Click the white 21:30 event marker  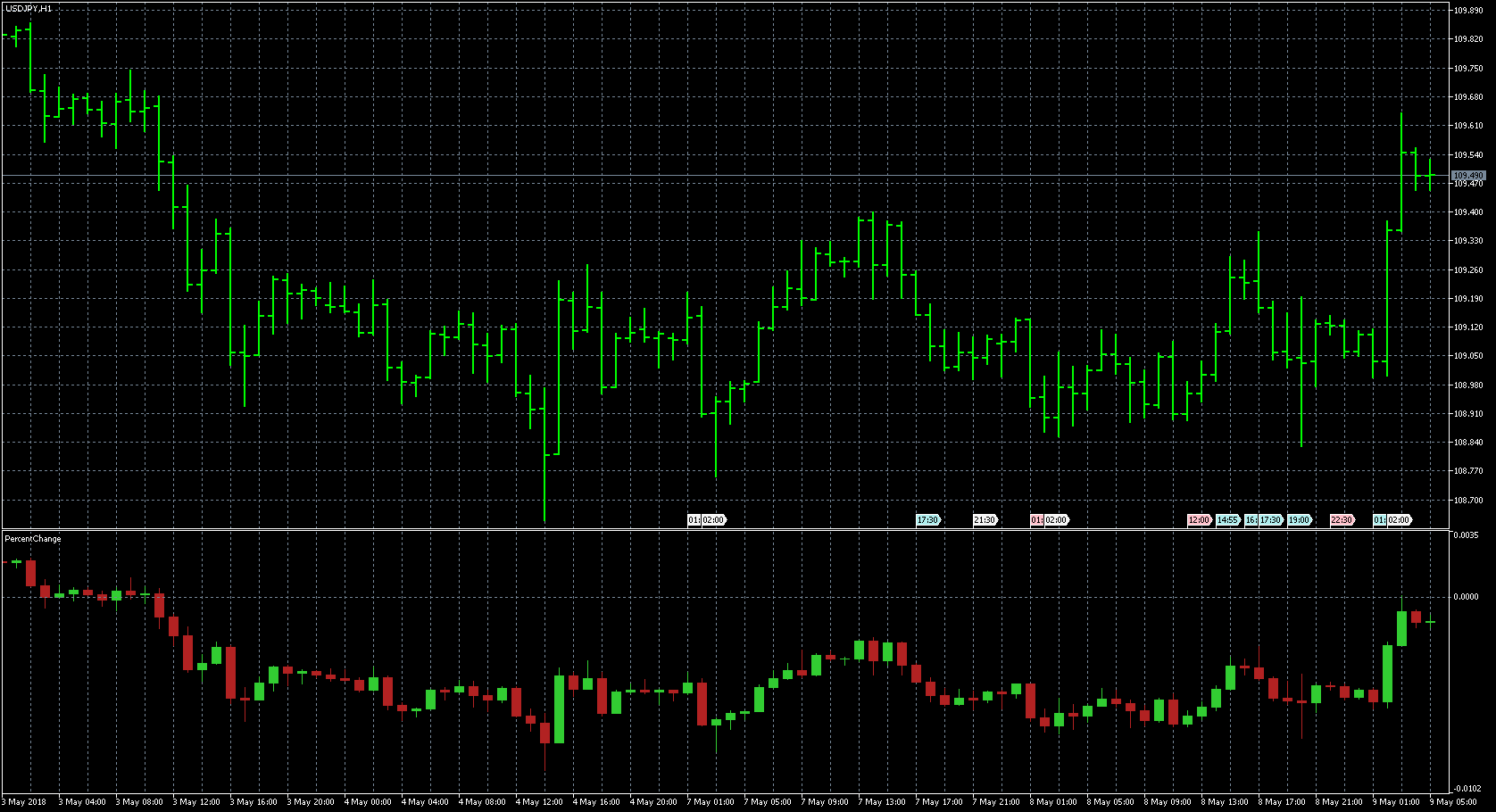984,520
